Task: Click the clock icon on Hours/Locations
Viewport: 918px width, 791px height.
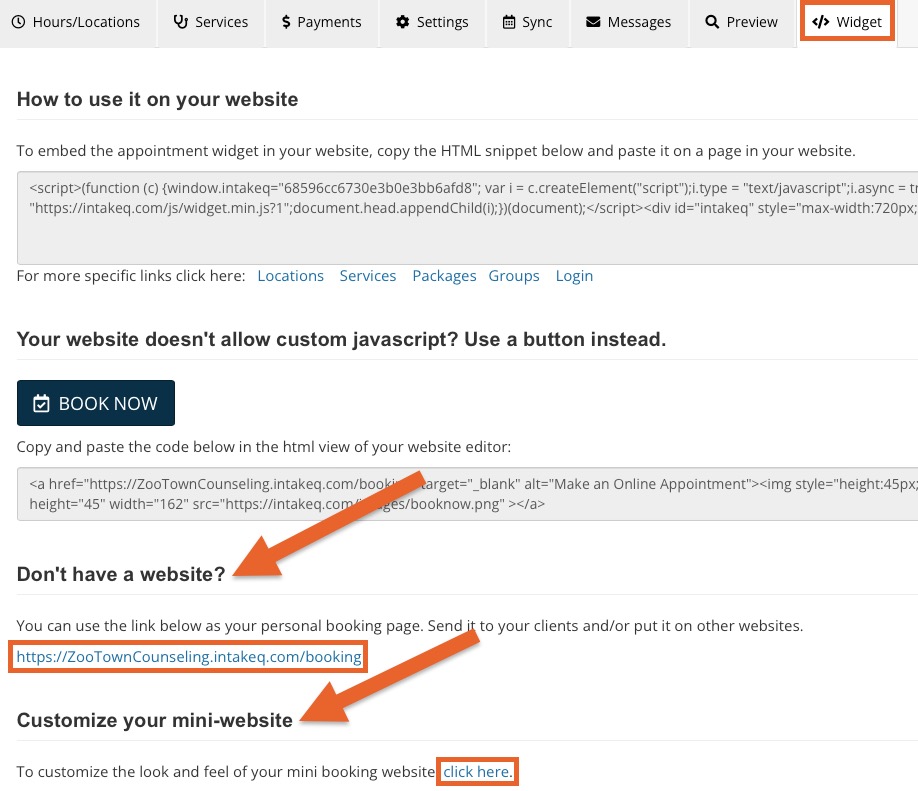Action: tap(19, 22)
